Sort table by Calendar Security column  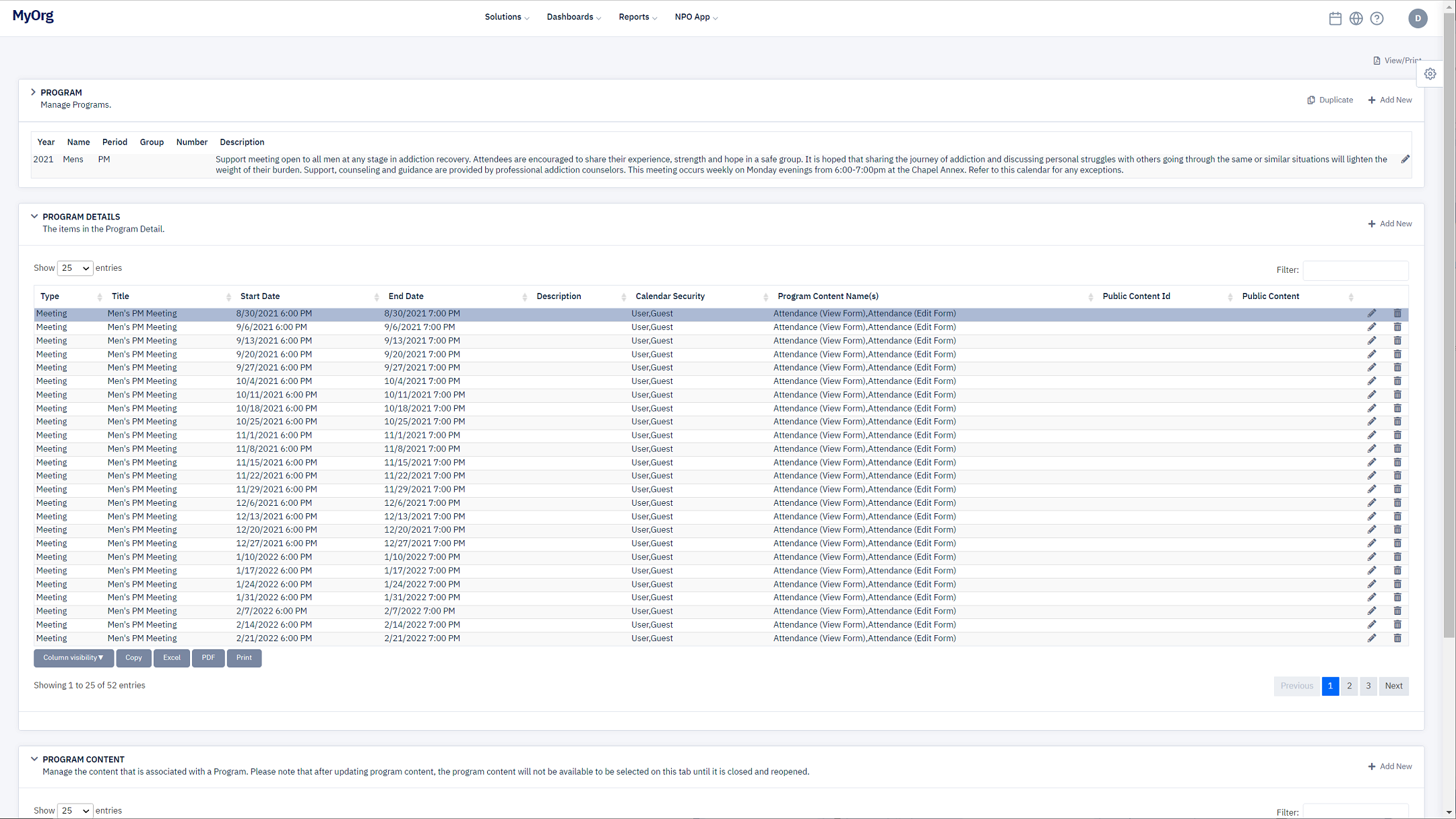click(x=701, y=296)
